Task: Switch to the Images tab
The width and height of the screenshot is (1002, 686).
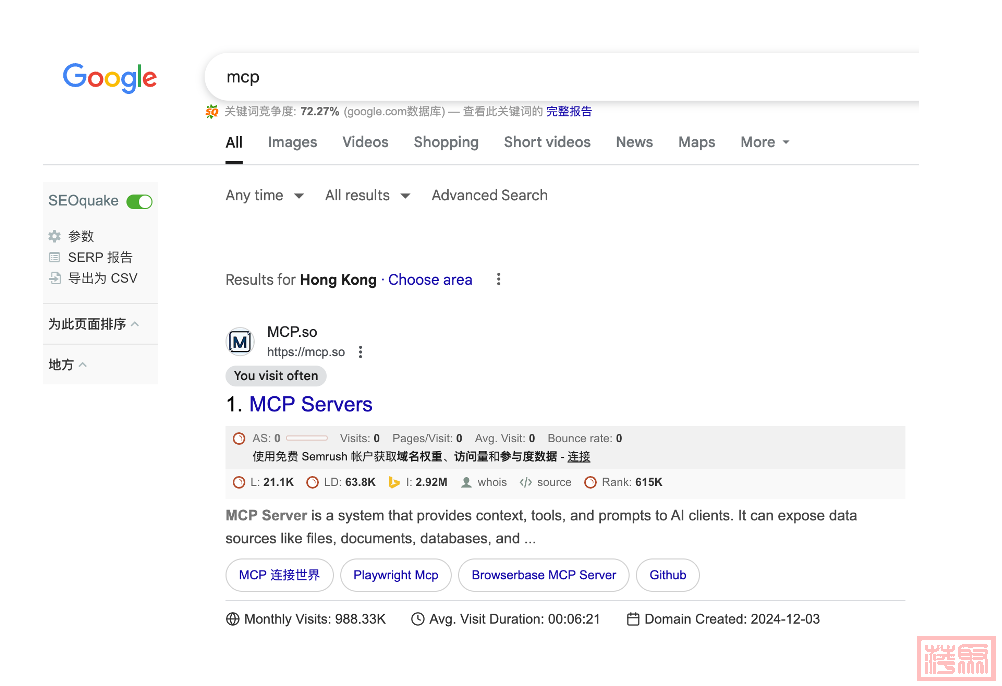Action: pyautogui.click(x=292, y=143)
